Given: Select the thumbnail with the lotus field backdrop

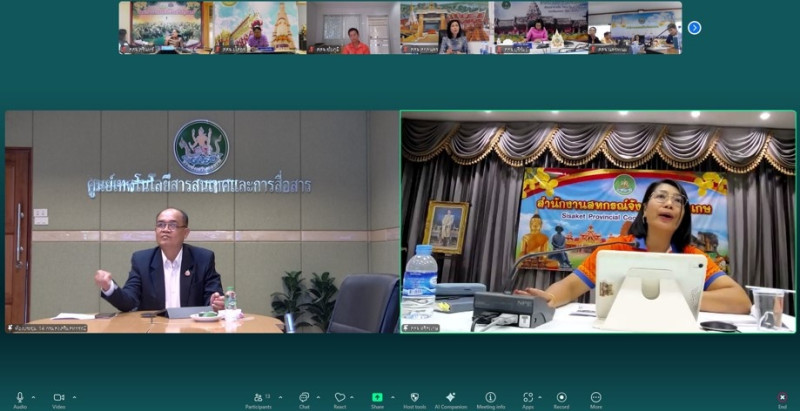Looking at the screenshot, I should coord(166,28).
